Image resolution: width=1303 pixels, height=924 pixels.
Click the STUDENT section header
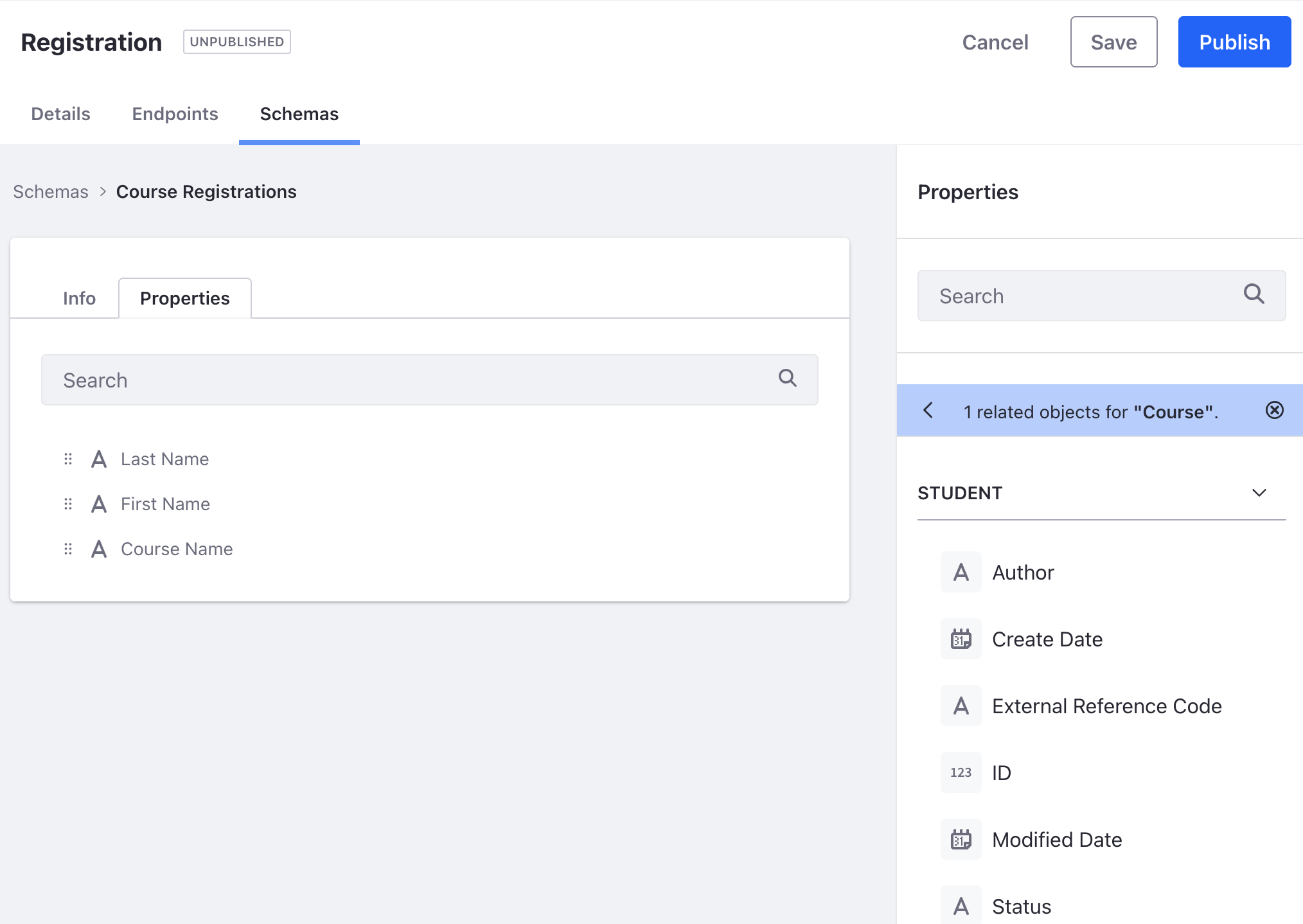pyautogui.click(x=1101, y=493)
